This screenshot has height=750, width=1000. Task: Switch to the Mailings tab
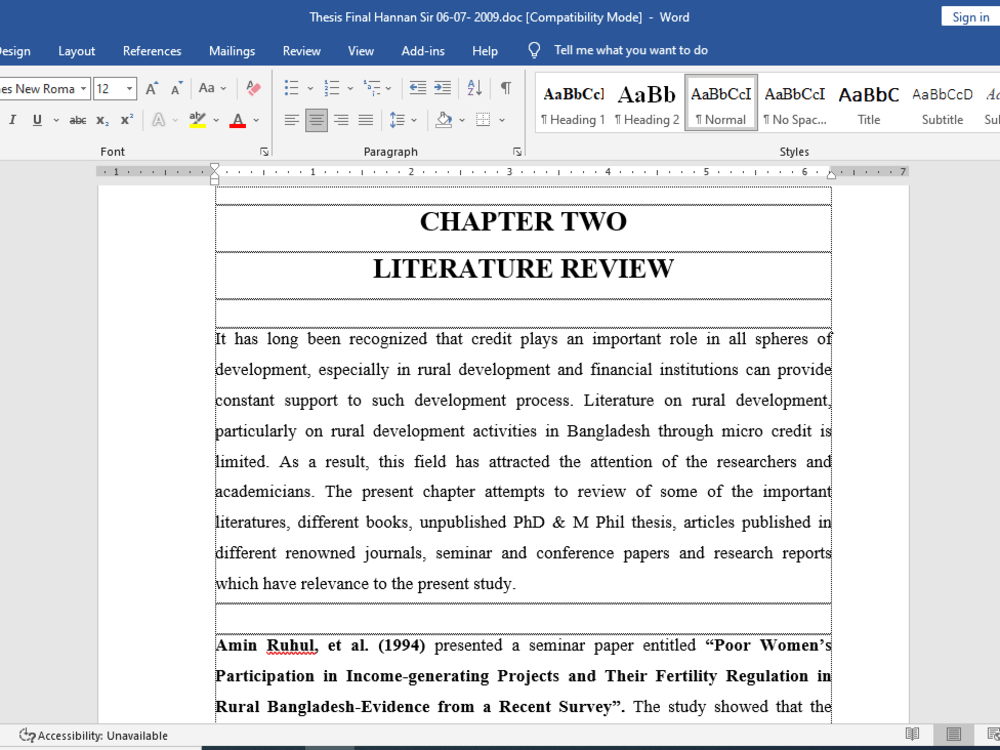pyautogui.click(x=232, y=51)
